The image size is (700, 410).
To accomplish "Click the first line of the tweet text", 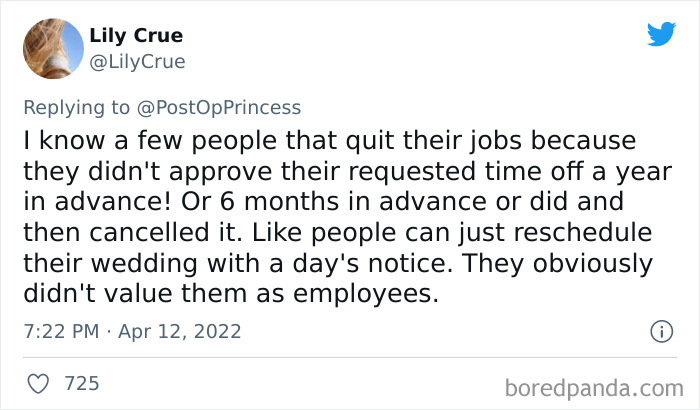I will [x=329, y=138].
